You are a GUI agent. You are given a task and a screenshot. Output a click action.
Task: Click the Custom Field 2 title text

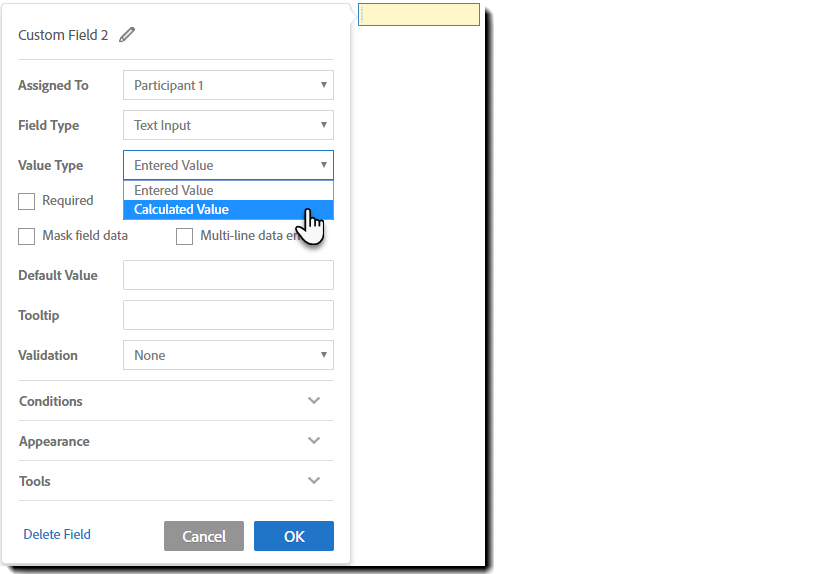[x=63, y=35]
